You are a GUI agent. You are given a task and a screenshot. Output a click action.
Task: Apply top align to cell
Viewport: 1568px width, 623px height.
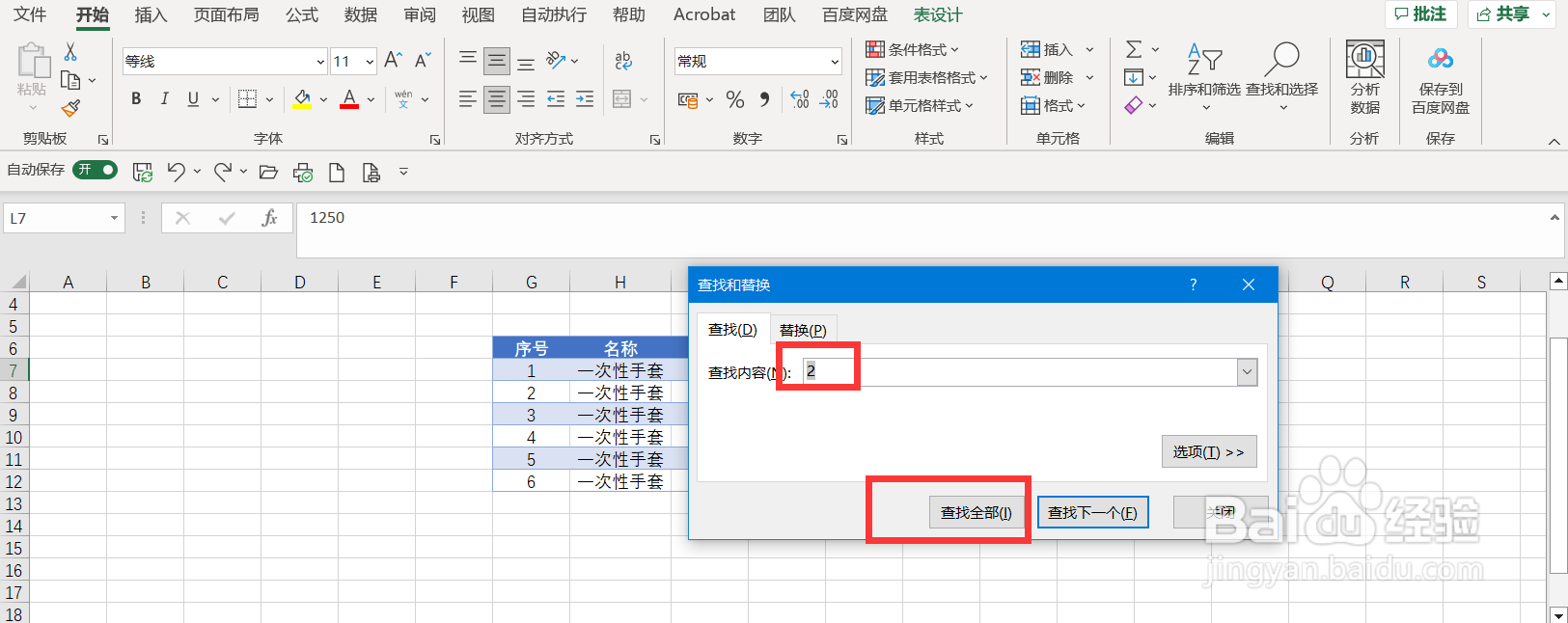tap(468, 61)
